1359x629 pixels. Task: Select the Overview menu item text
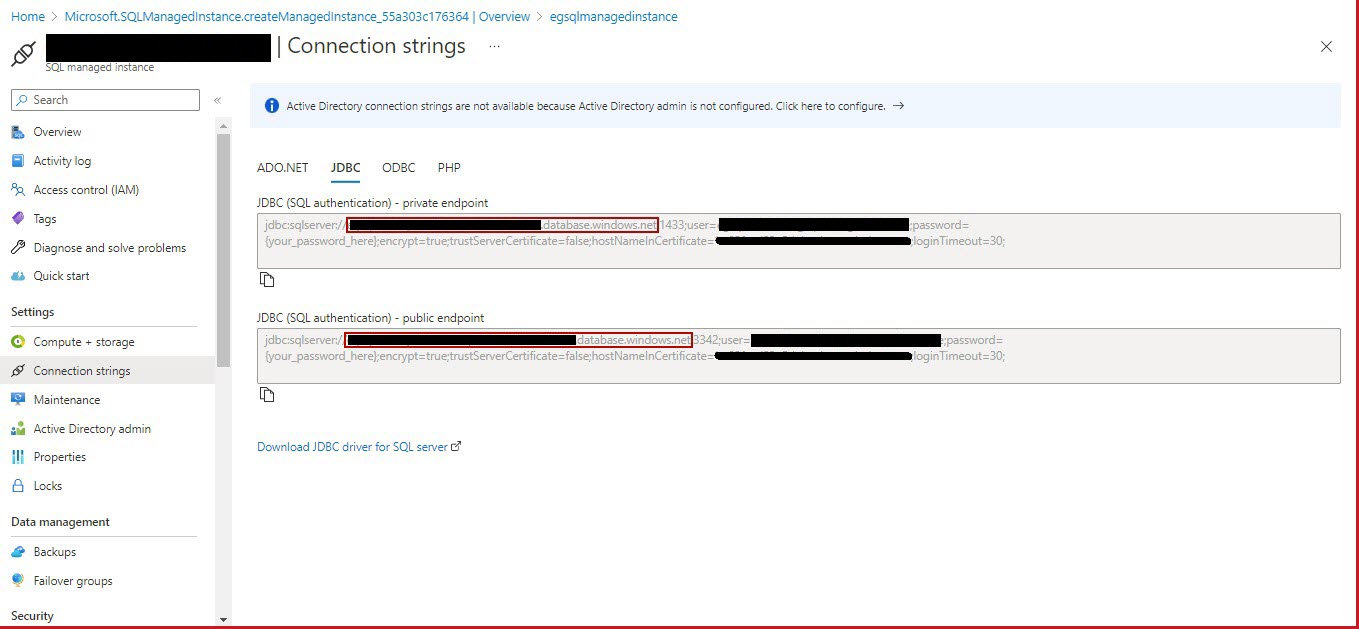pos(58,132)
